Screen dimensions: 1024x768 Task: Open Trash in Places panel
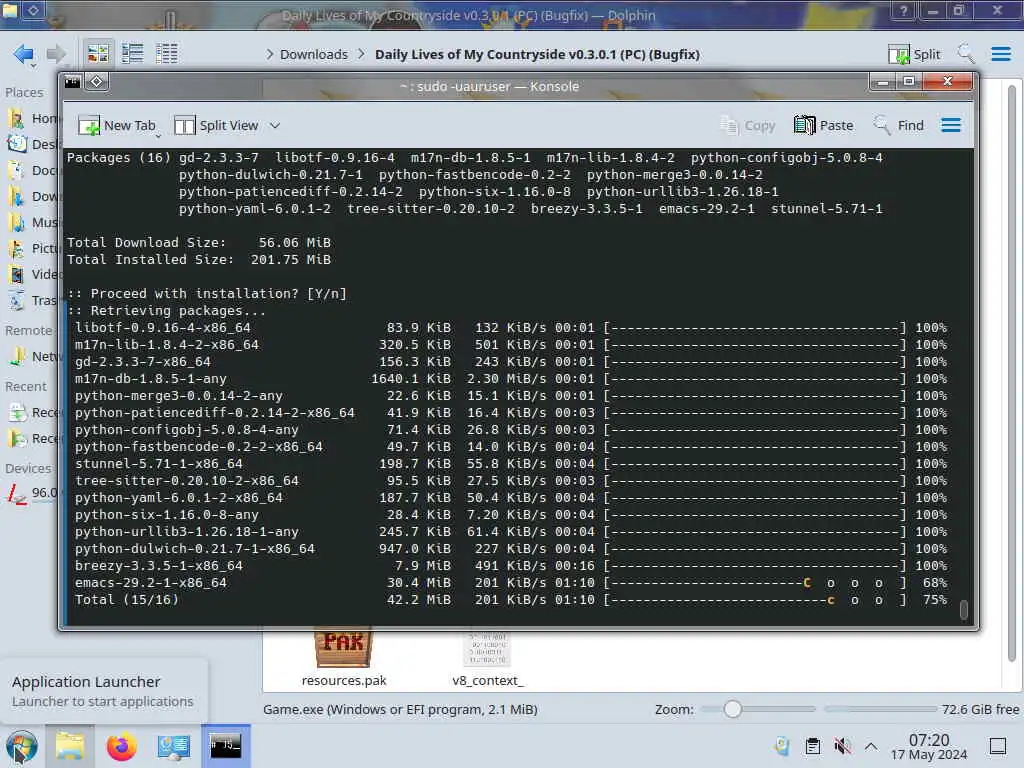pos(33,300)
